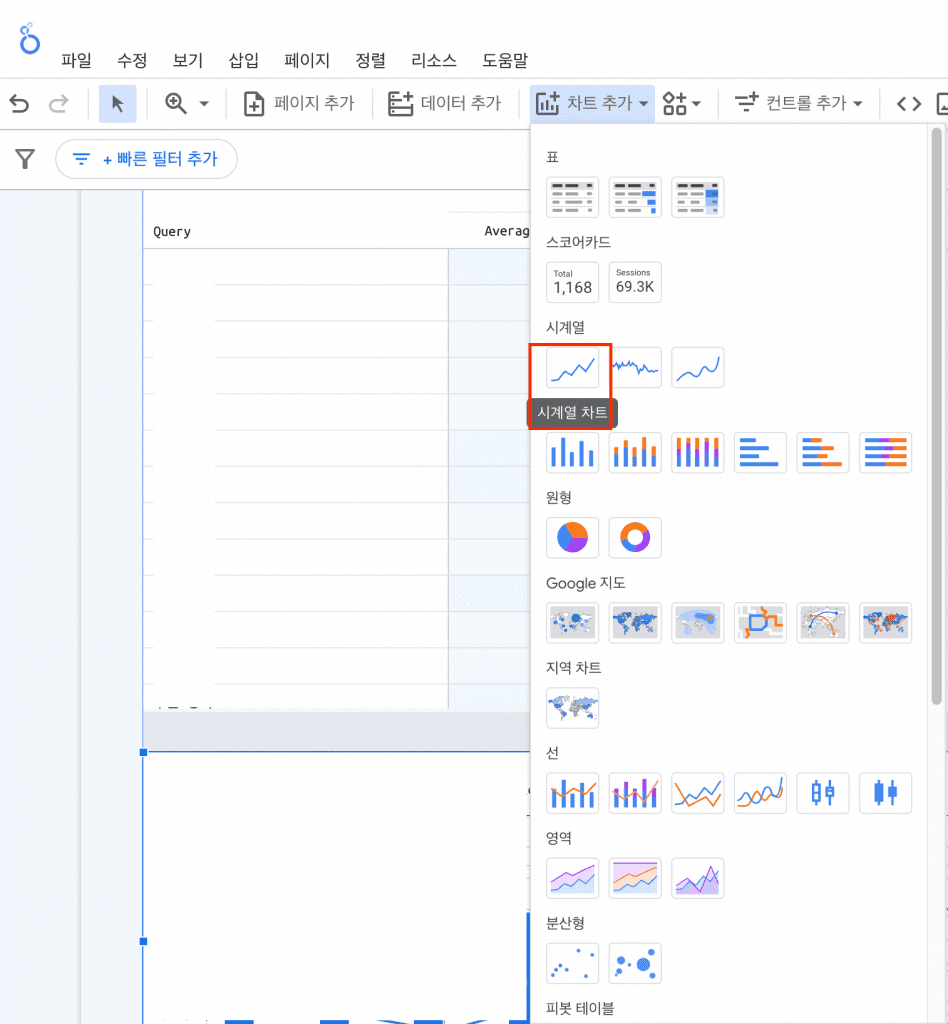Open the 컨트롤 추가 dropdown
This screenshot has height=1024, width=948.
[798, 103]
